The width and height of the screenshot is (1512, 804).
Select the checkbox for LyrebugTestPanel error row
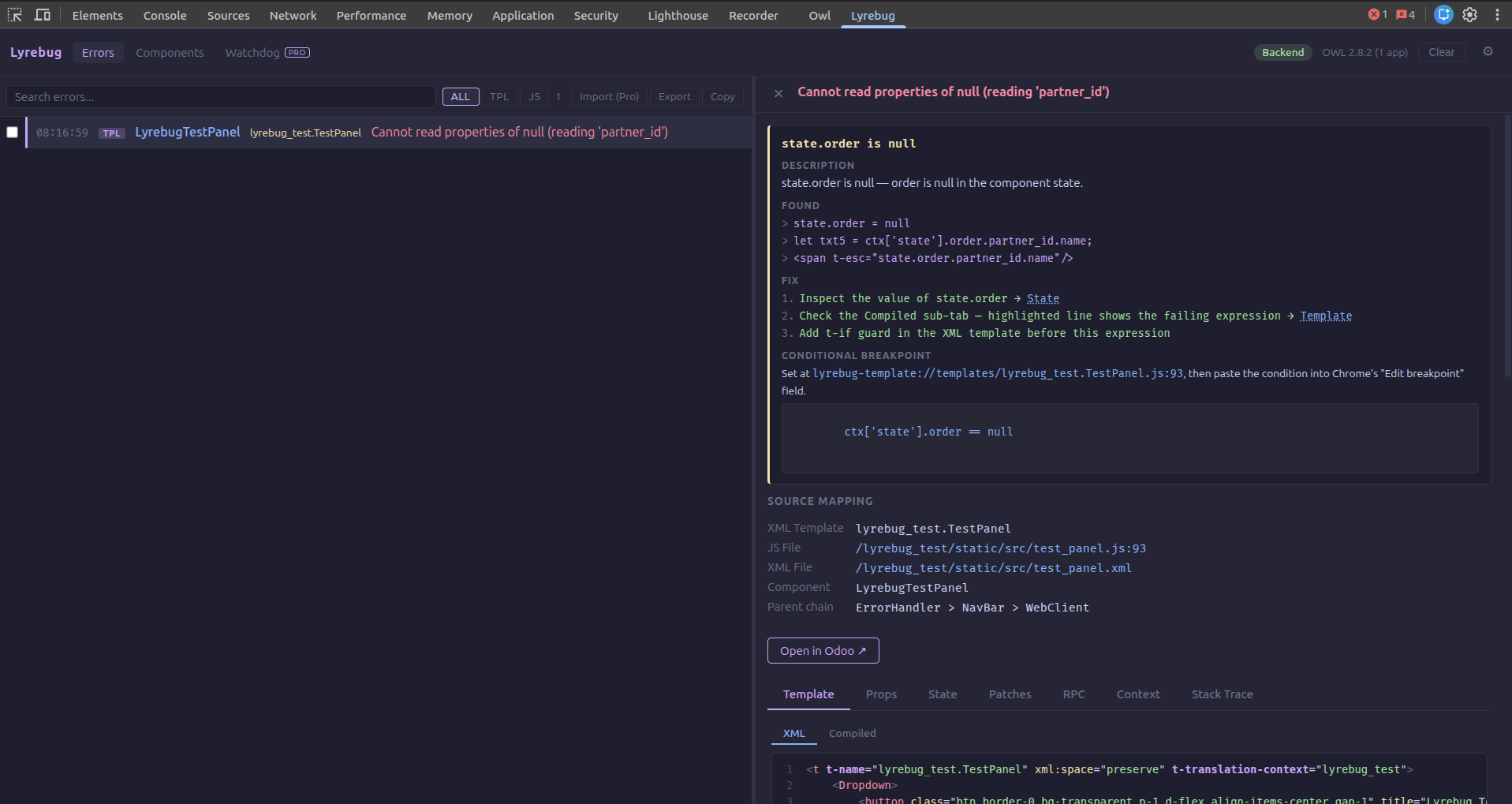coord(13,133)
